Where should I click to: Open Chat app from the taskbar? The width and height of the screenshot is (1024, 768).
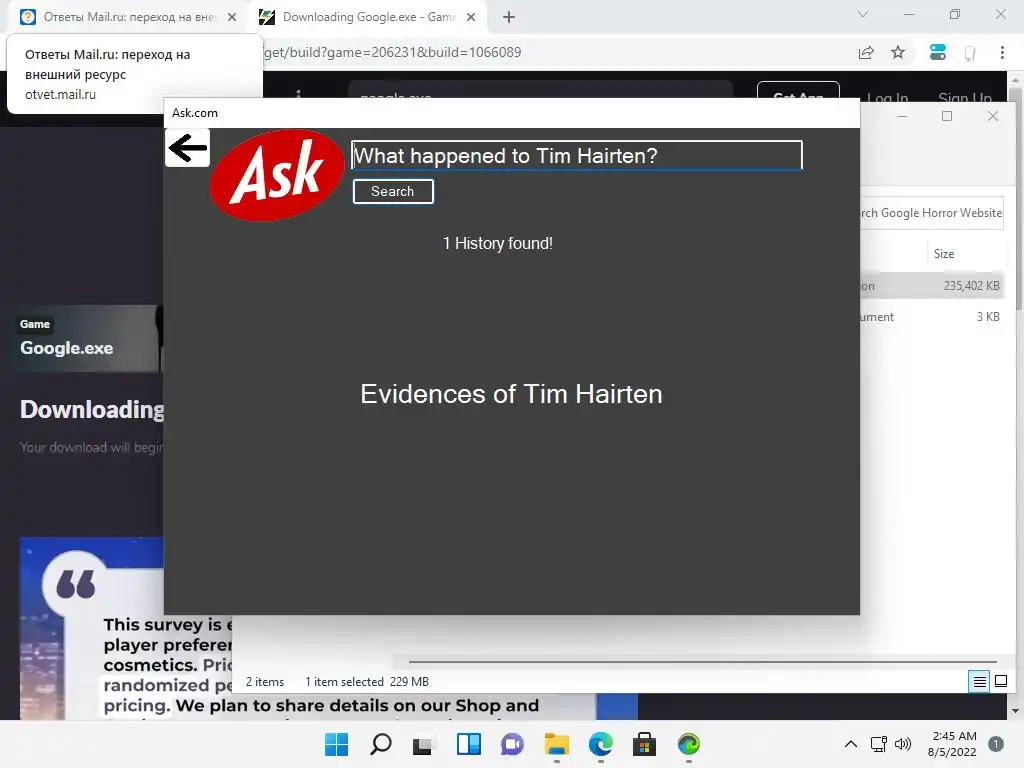tap(513, 744)
